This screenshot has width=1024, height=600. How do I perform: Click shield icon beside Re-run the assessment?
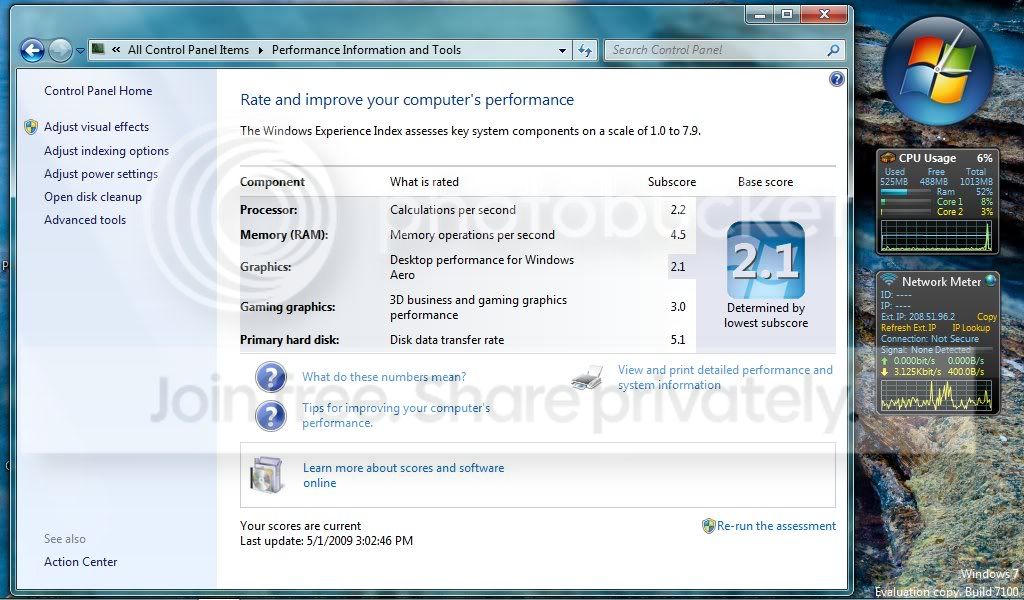click(x=709, y=526)
